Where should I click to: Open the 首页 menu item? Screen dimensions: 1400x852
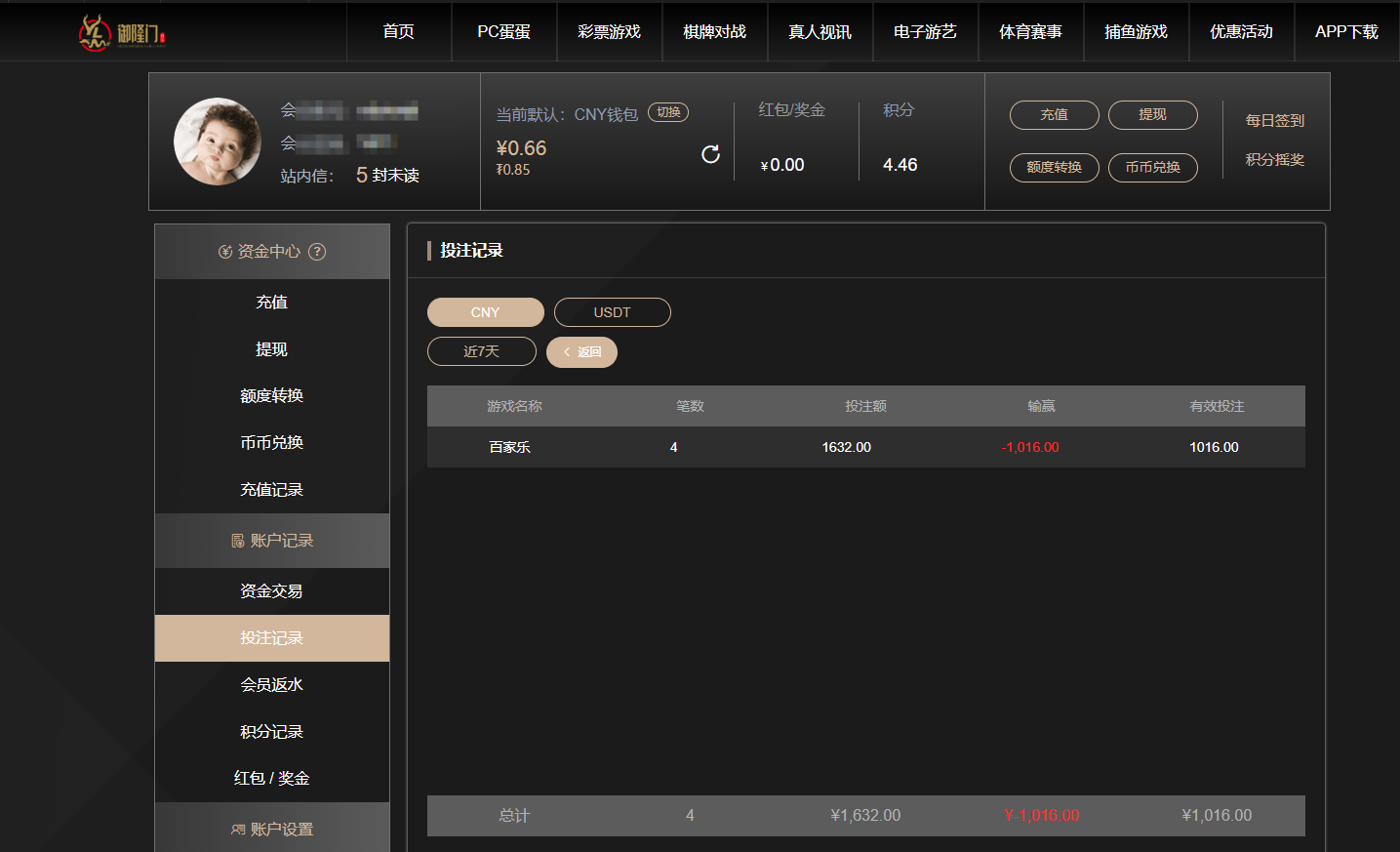399,31
